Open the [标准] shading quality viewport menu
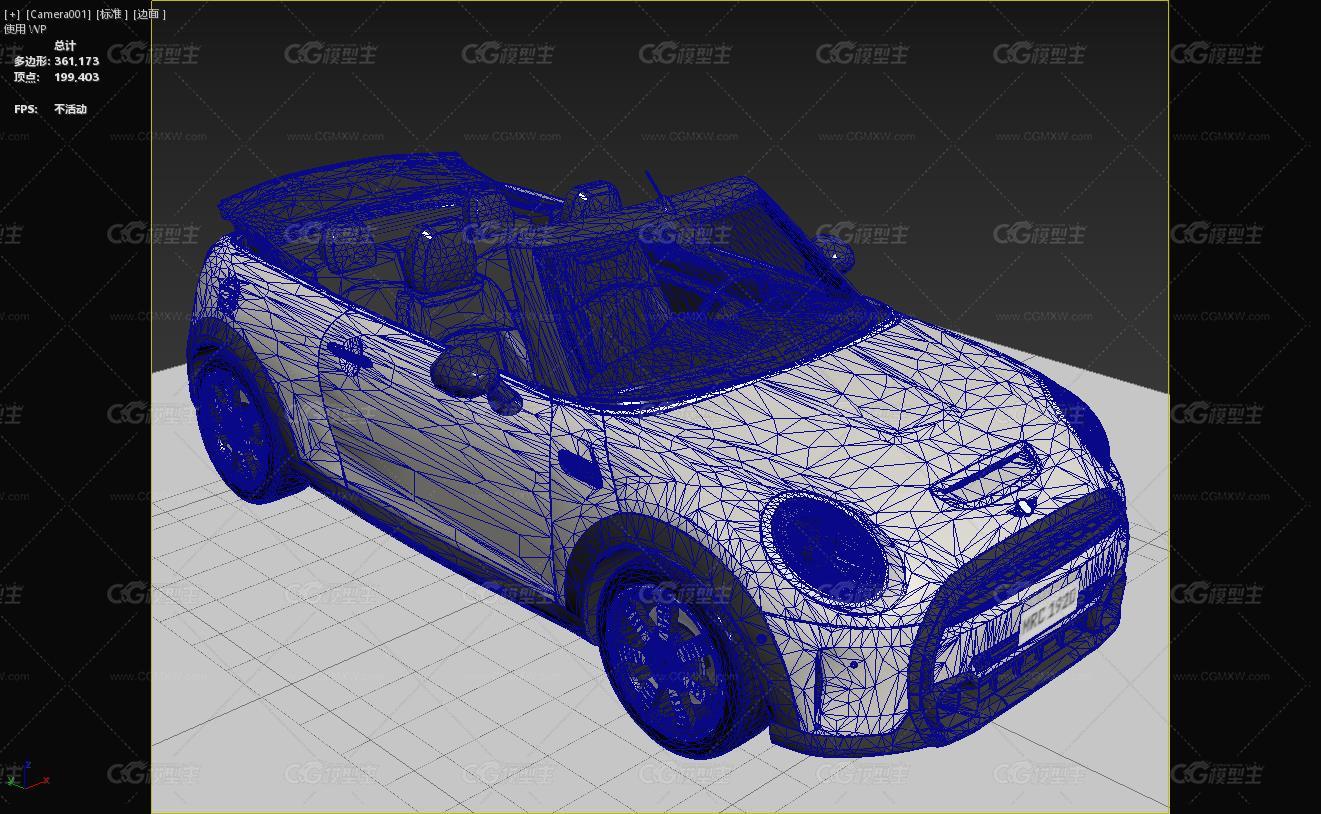The height and width of the screenshot is (814, 1321). [112, 14]
